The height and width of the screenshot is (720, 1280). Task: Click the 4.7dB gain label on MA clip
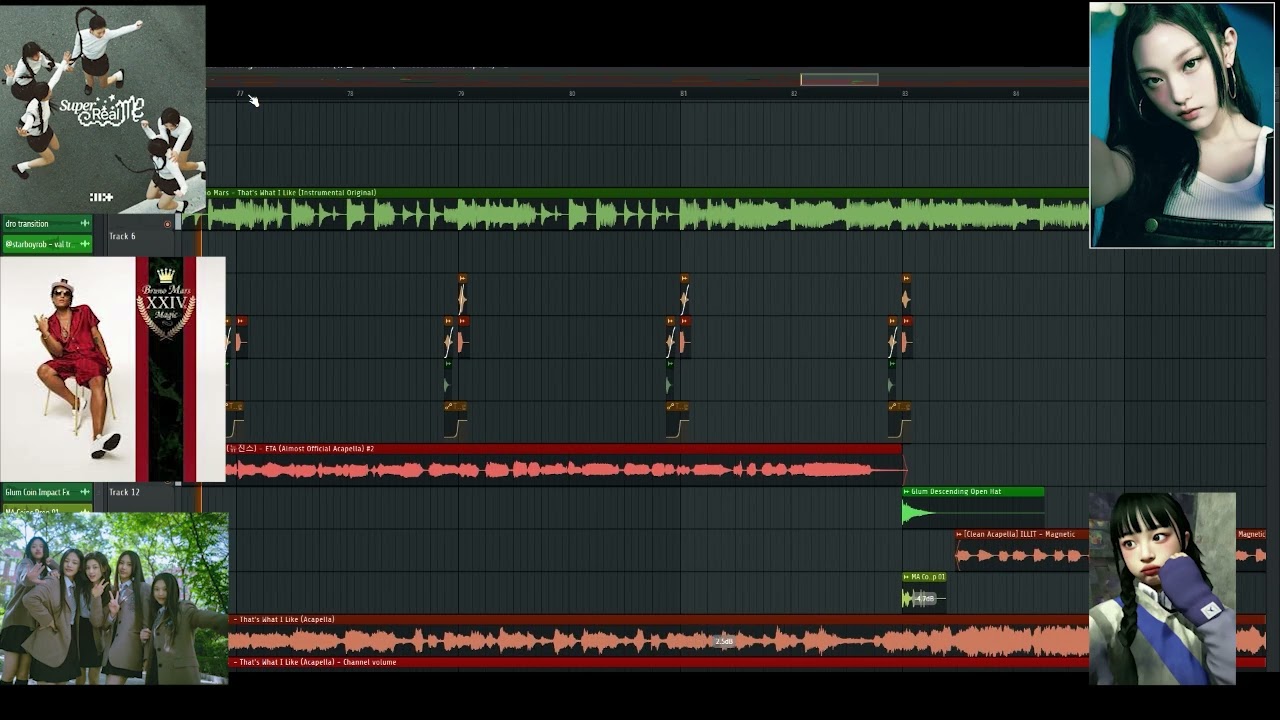coord(925,599)
